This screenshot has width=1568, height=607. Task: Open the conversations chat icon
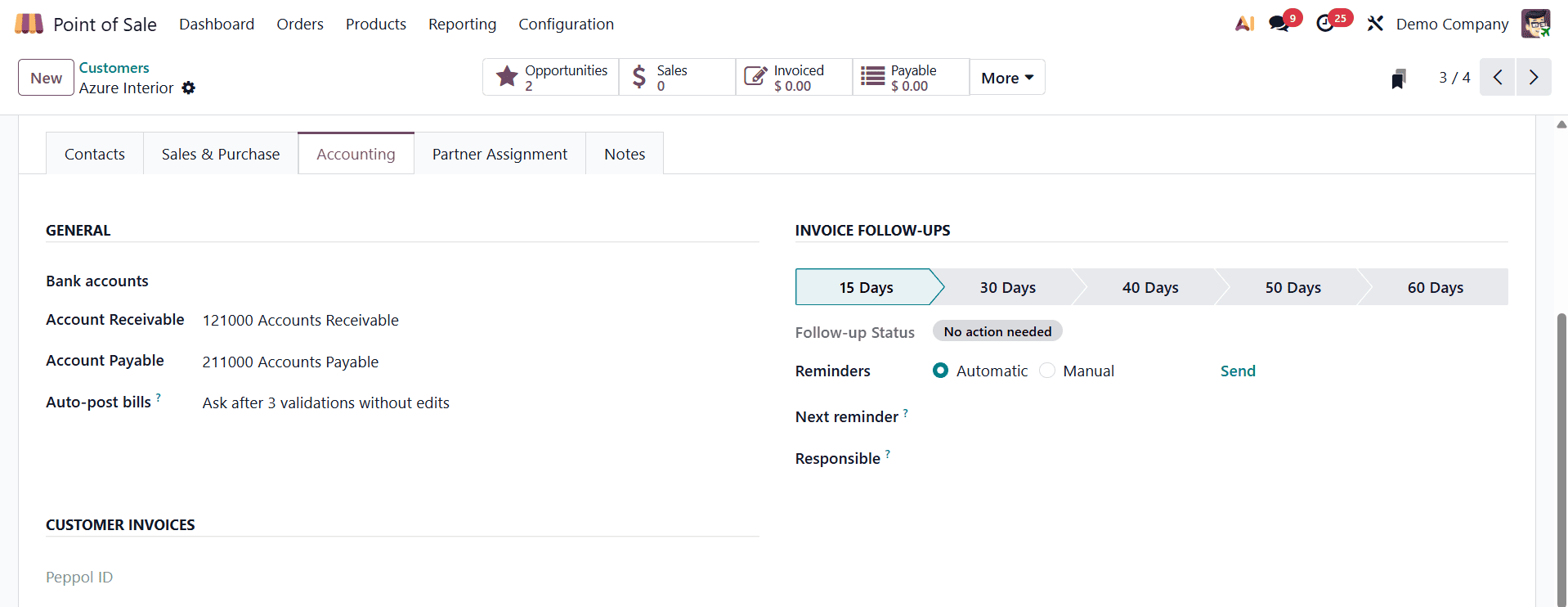[1279, 24]
